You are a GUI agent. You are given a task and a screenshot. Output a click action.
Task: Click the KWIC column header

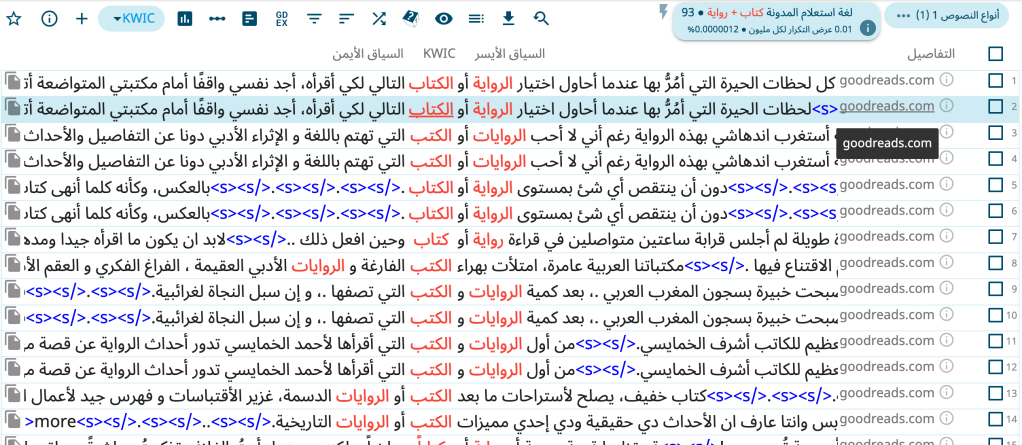(x=439, y=53)
